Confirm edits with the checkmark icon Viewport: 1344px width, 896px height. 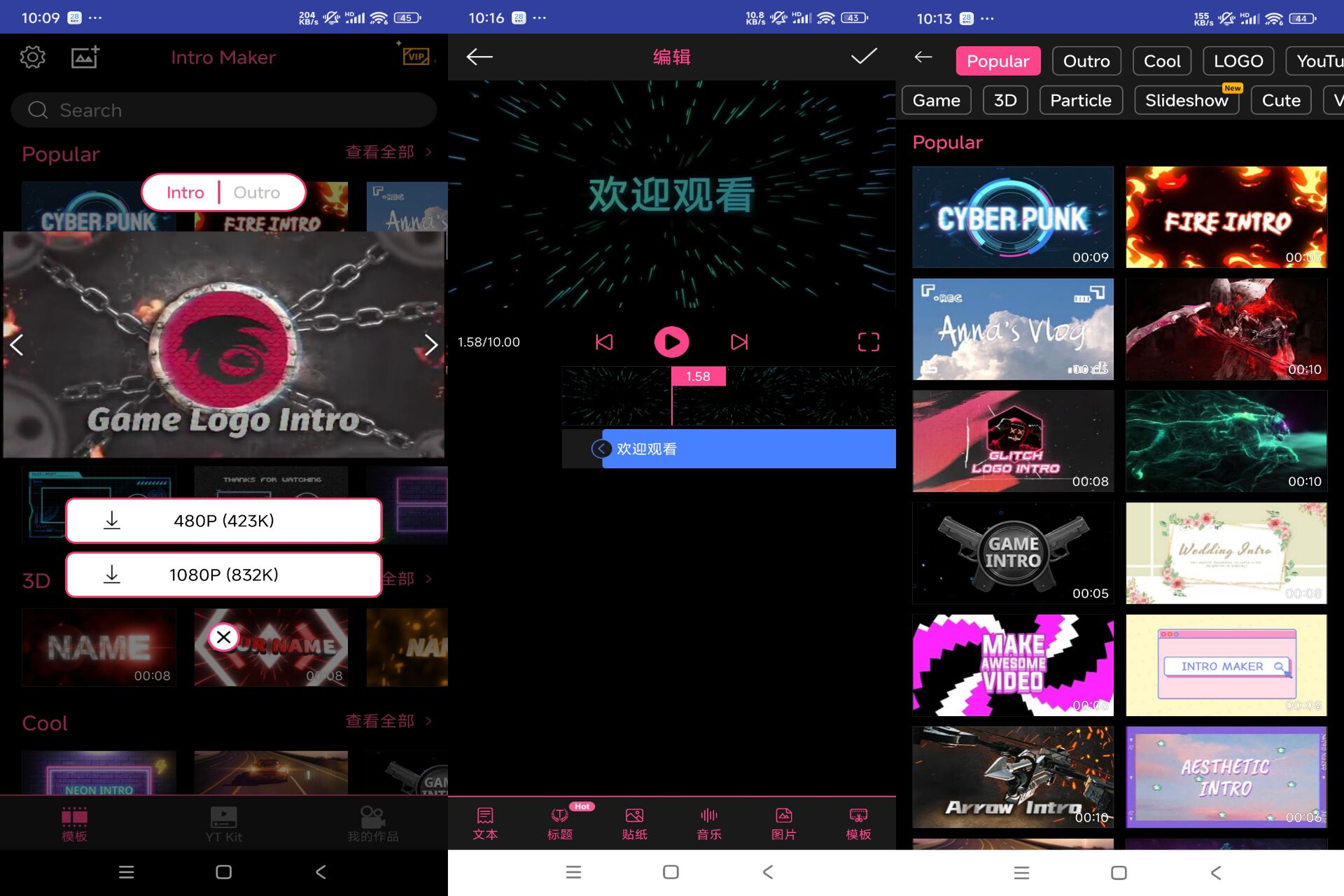864,57
